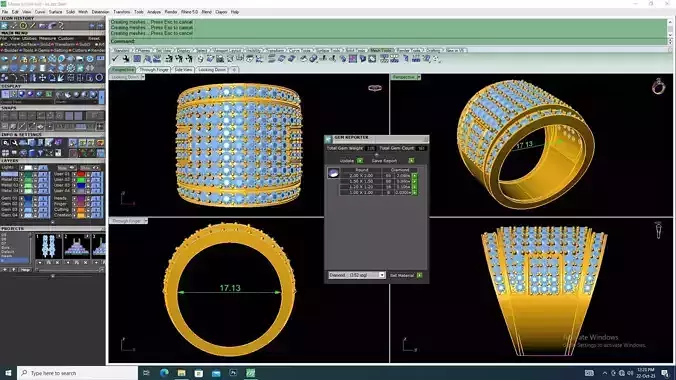
Task: Open the Clayoo menu
Action: coord(221,12)
